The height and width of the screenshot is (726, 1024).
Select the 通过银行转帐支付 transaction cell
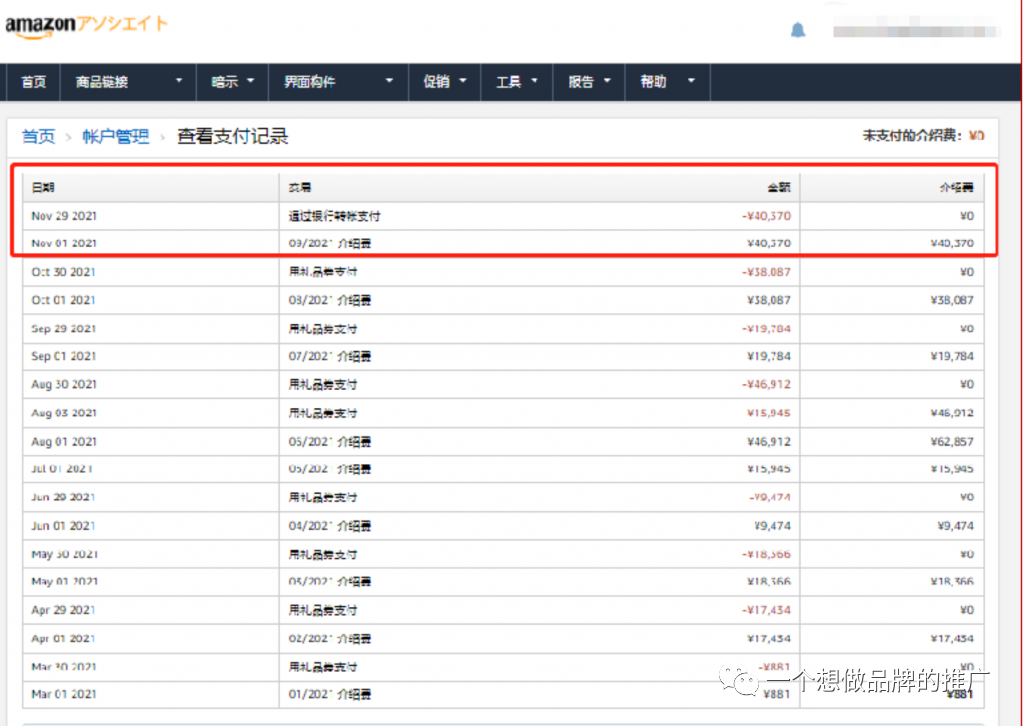tap(334, 216)
